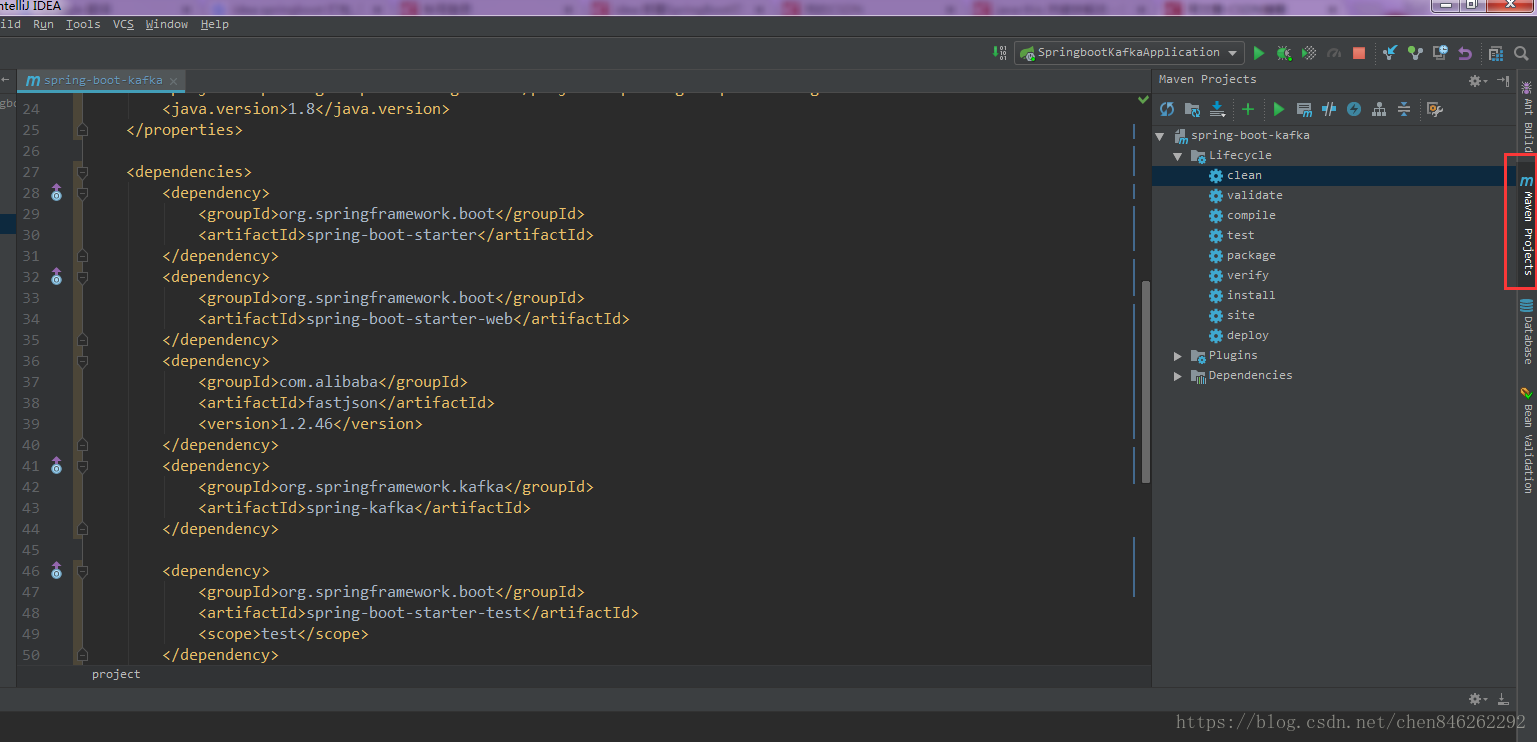Open the Bean Validation side tab
Viewport: 1537px width, 742px height.
point(1527,439)
